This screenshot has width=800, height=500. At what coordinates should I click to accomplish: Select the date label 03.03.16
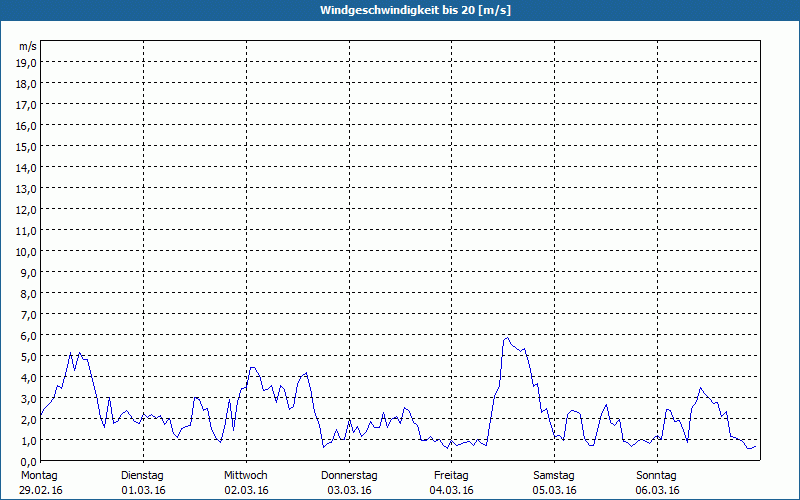click(x=349, y=490)
